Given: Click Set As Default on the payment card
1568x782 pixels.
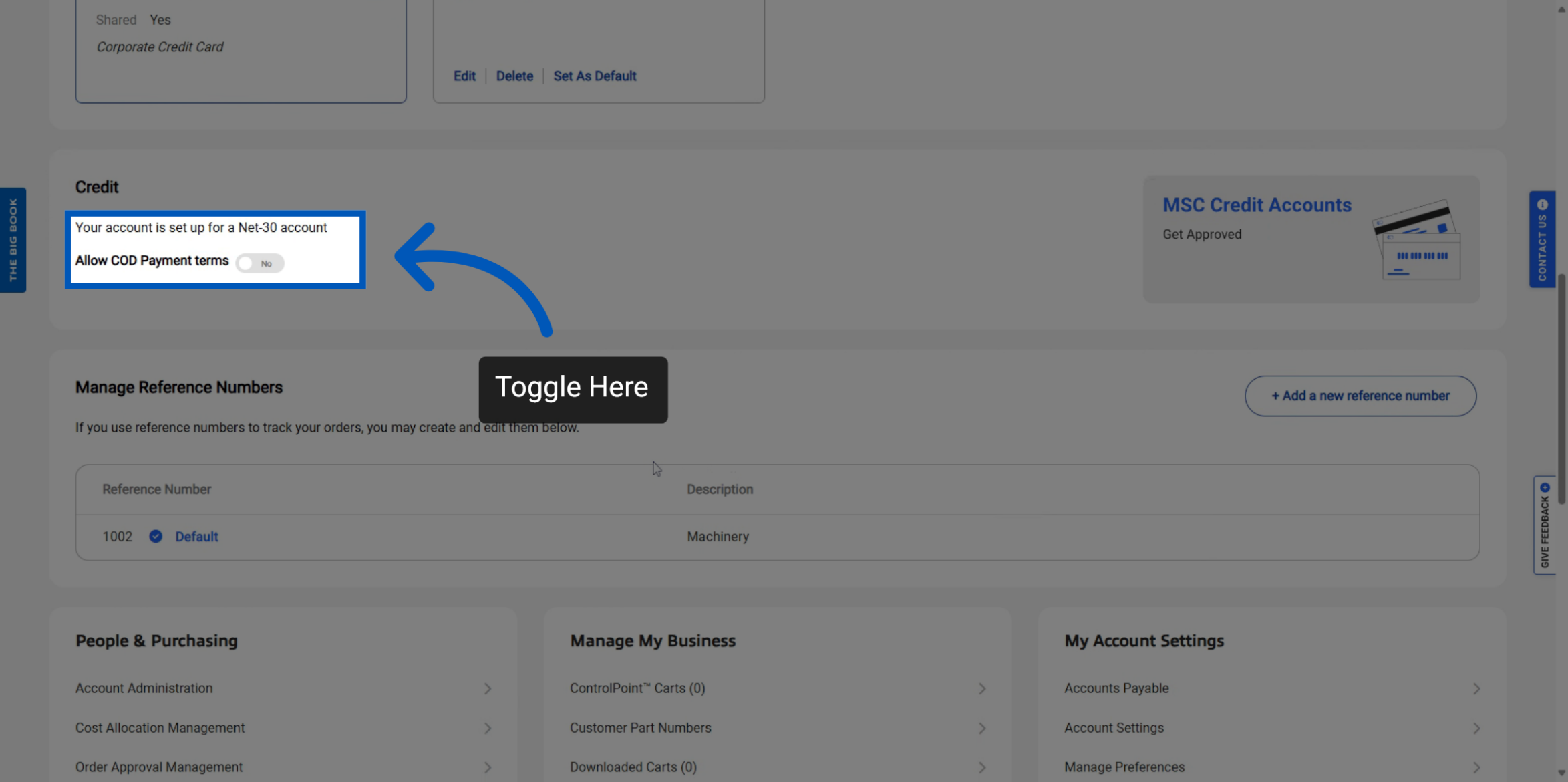Looking at the screenshot, I should (595, 76).
